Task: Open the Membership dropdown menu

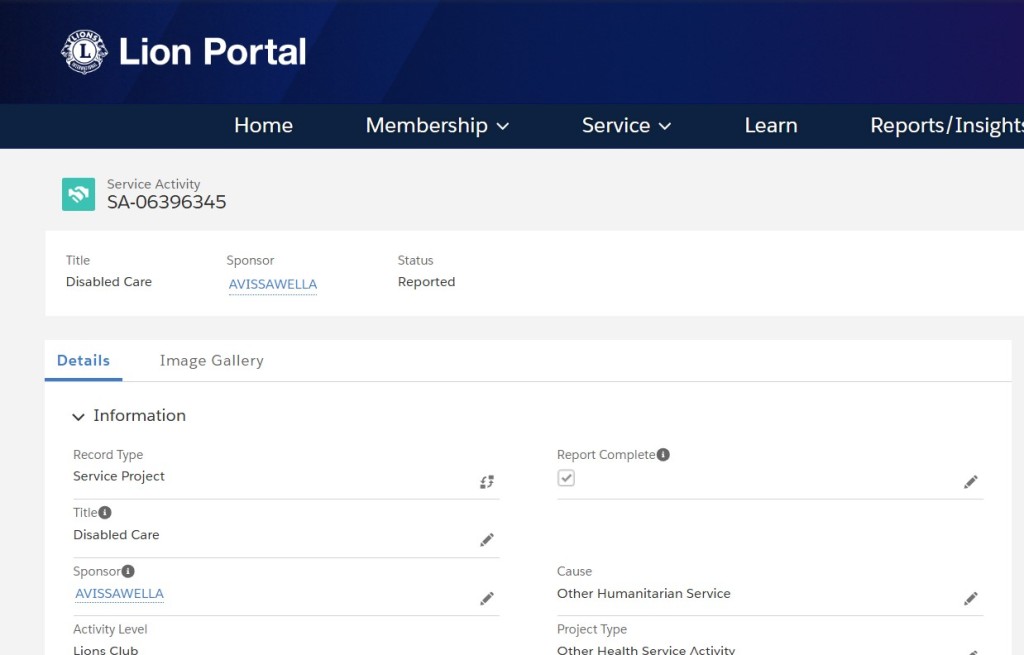Action: click(437, 125)
